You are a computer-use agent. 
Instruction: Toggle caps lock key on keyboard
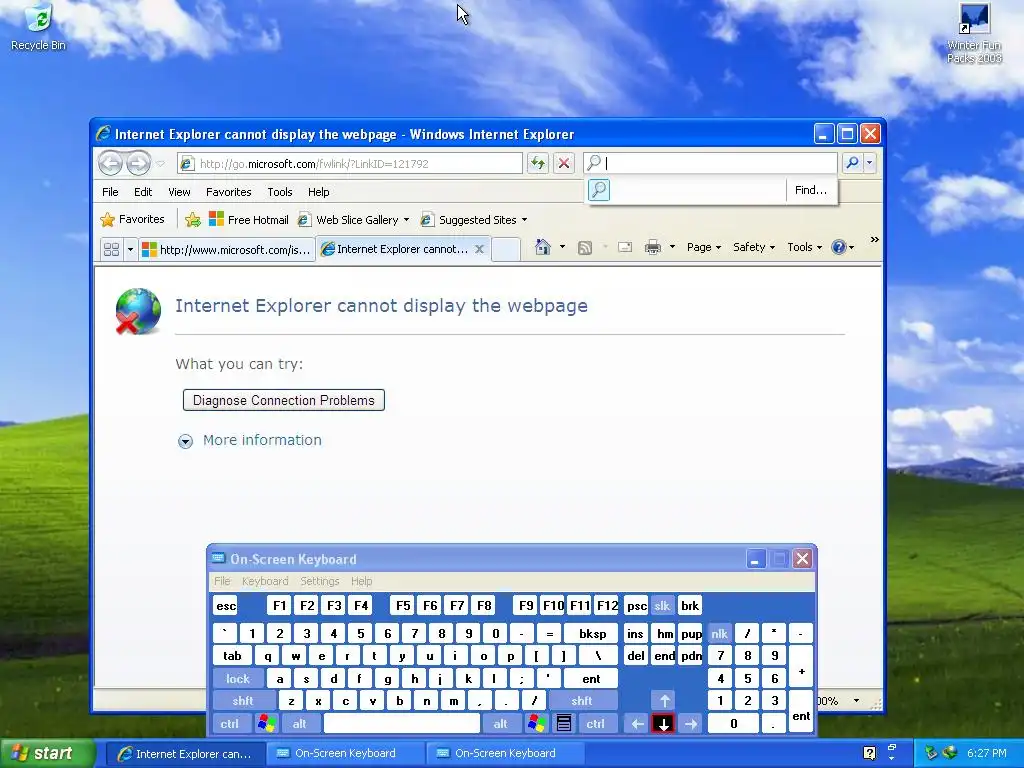238,679
